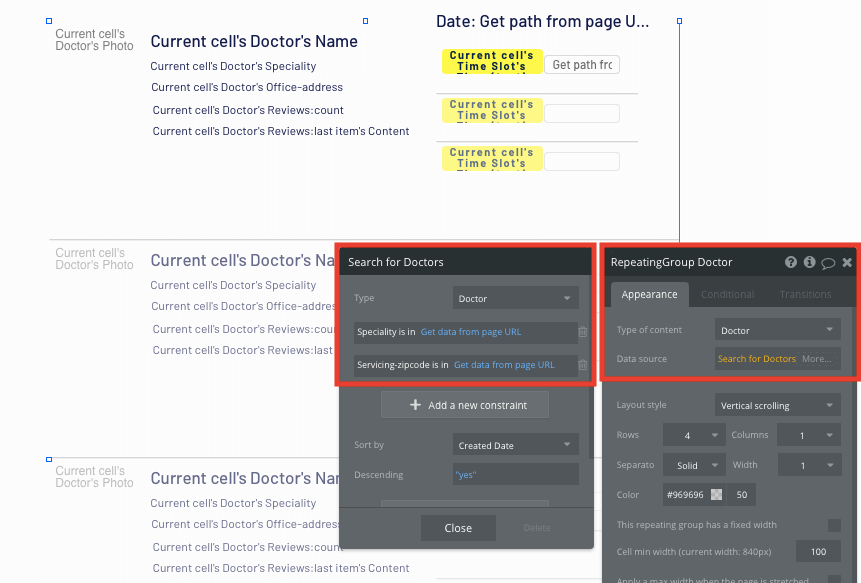
Task: Open help via the question mark icon
Action: (791, 262)
